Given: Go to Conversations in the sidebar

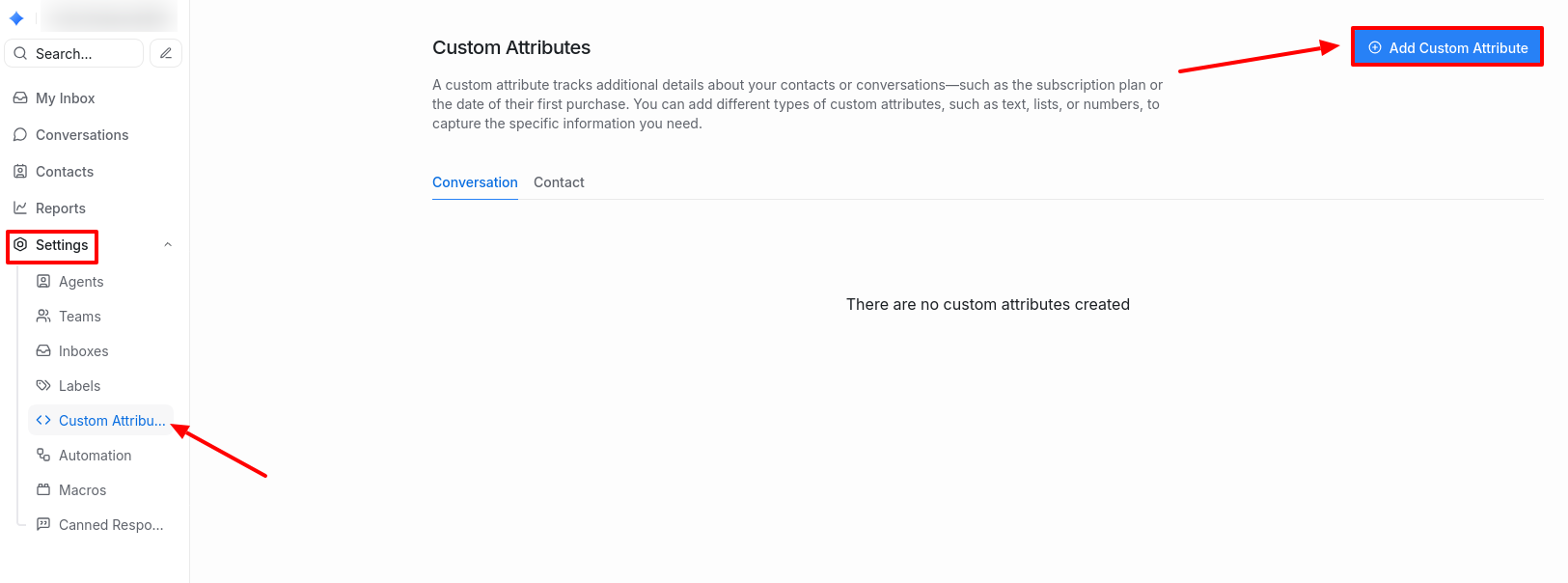Looking at the screenshot, I should (x=81, y=135).
